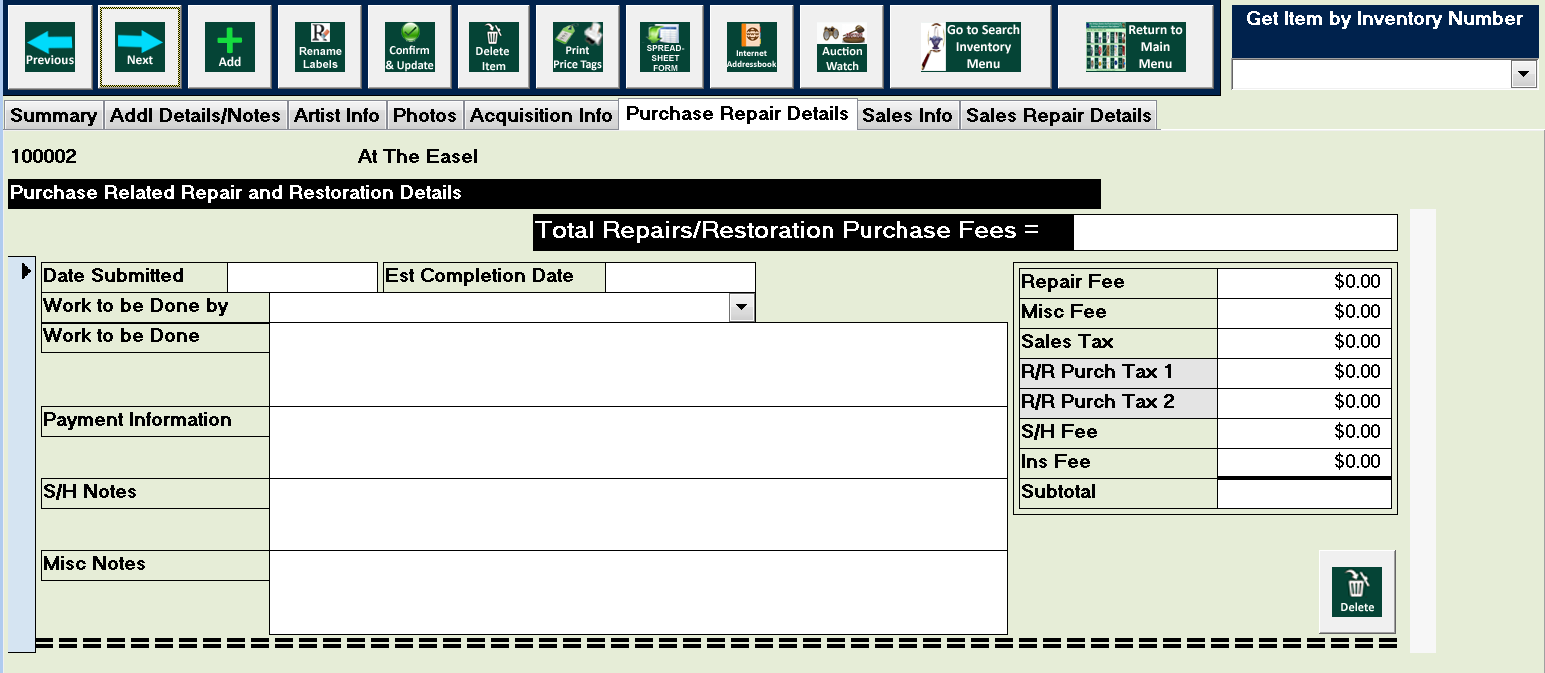Open Rename Labels tool

(320, 47)
